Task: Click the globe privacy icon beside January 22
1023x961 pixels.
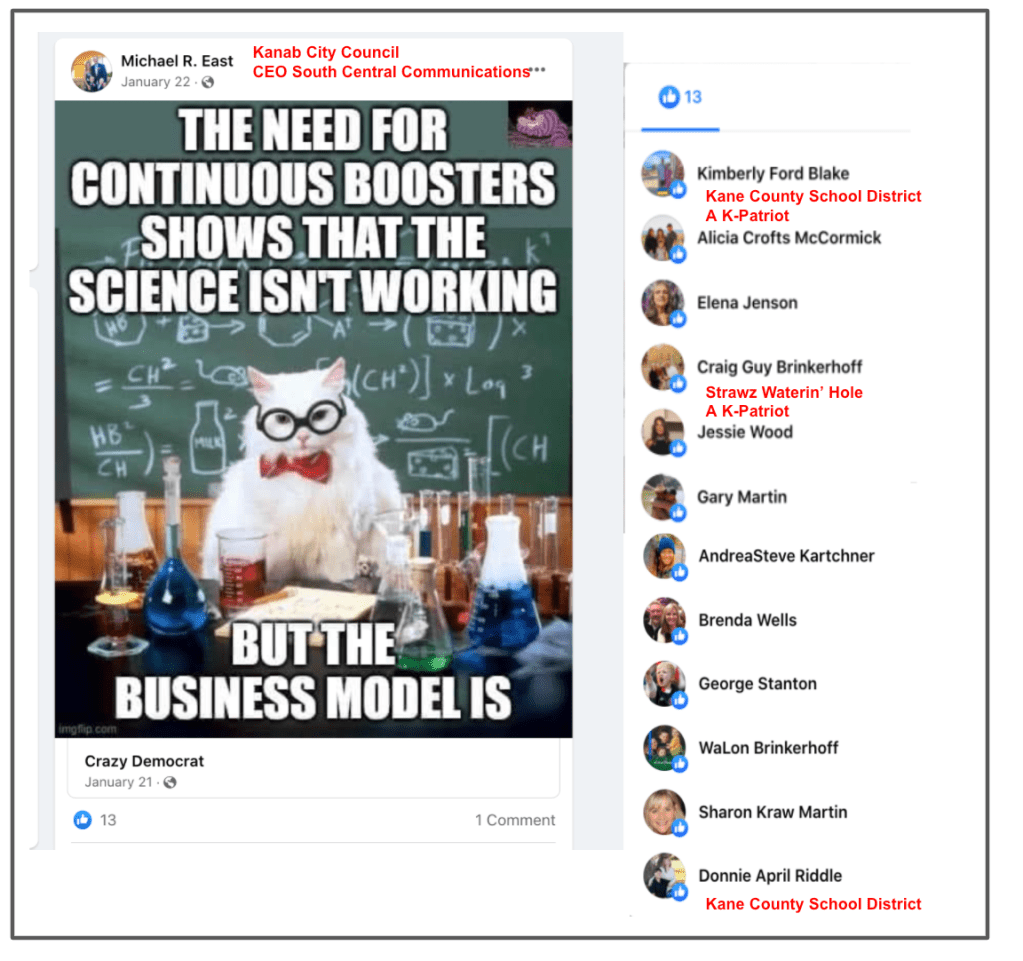Action: [x=207, y=82]
